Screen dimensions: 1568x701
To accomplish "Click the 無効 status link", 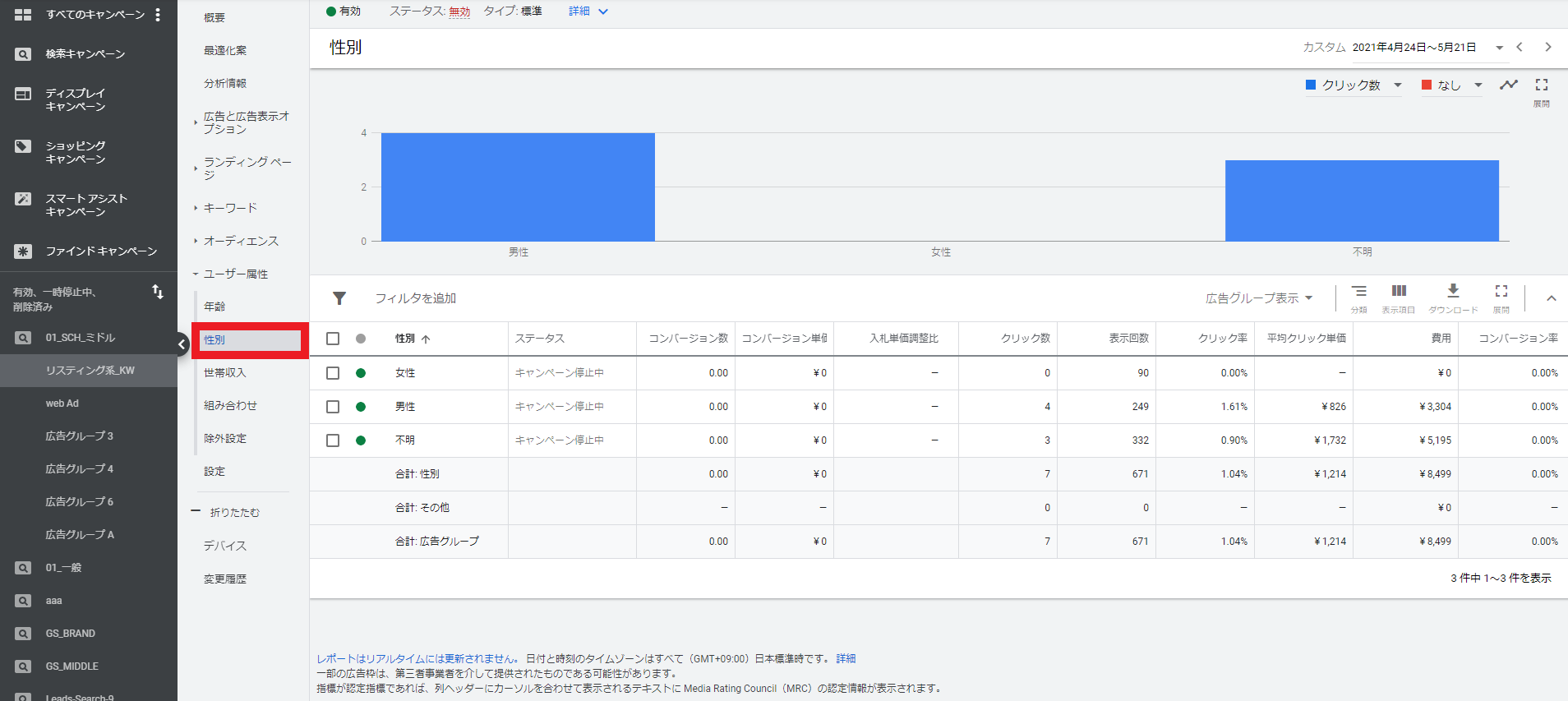I will pyautogui.click(x=459, y=12).
